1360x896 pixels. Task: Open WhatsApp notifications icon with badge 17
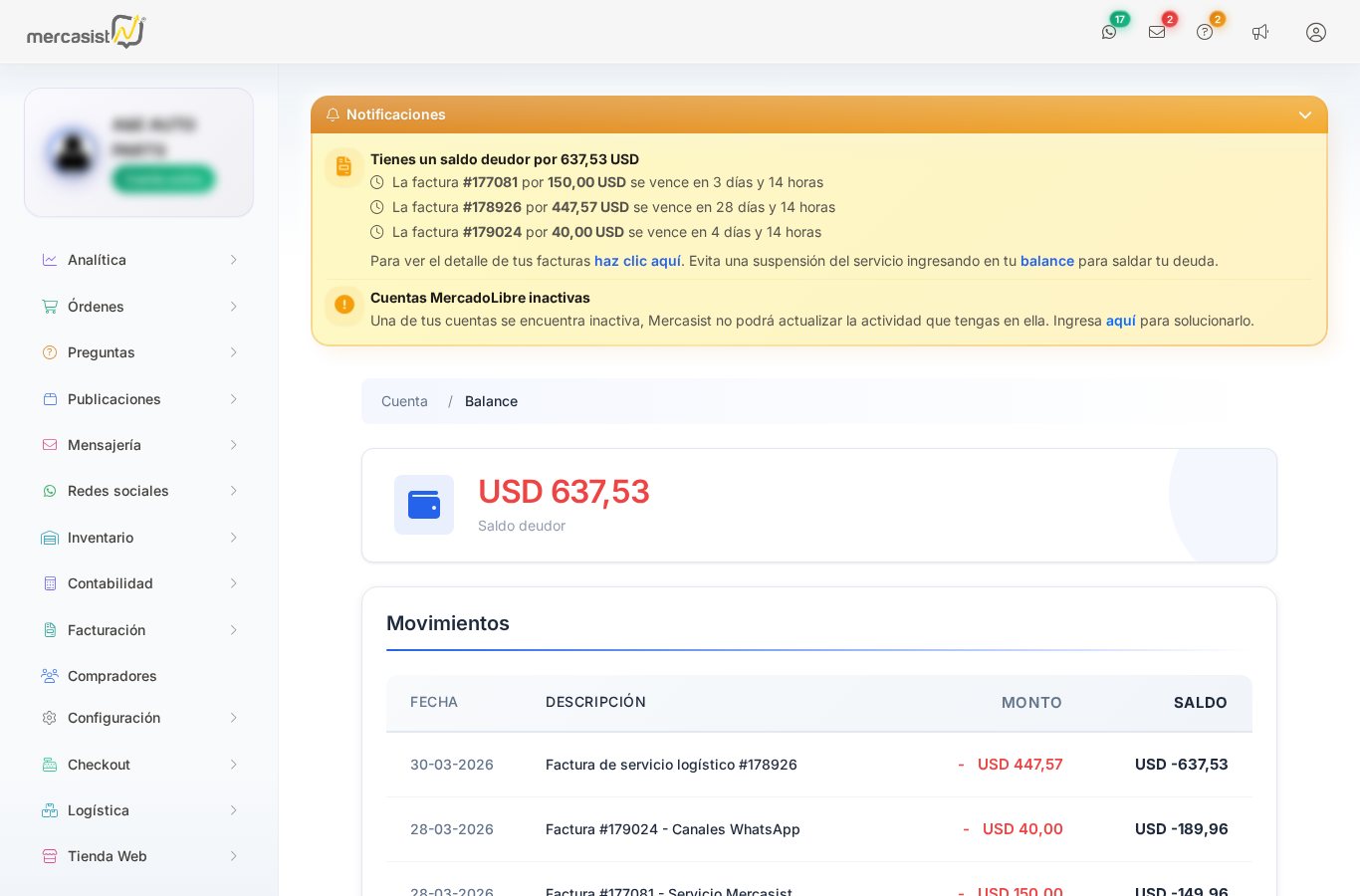[1109, 32]
